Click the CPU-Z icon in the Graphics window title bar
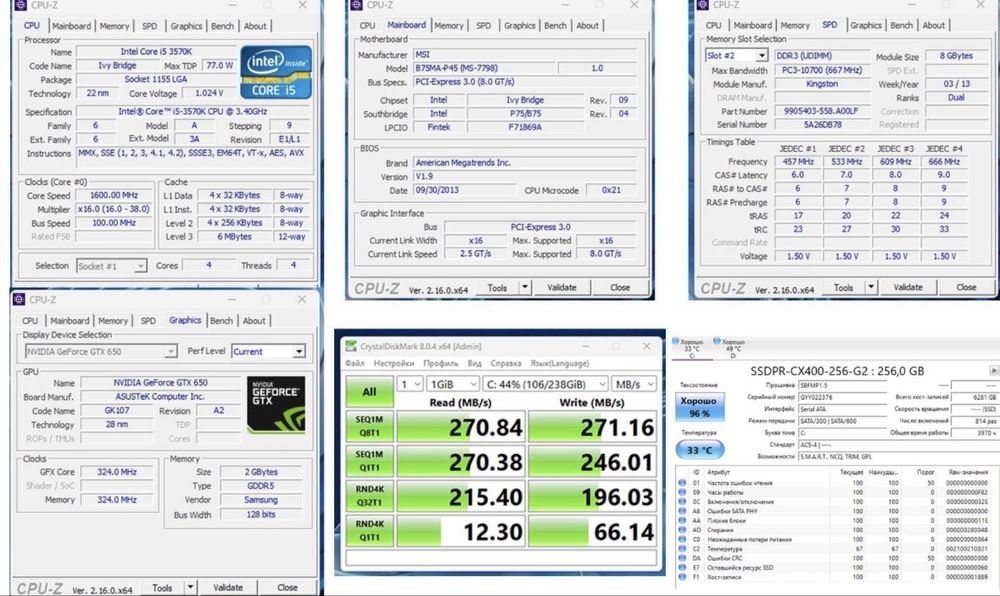Image resolution: width=1000 pixels, height=596 pixels. coord(19,299)
